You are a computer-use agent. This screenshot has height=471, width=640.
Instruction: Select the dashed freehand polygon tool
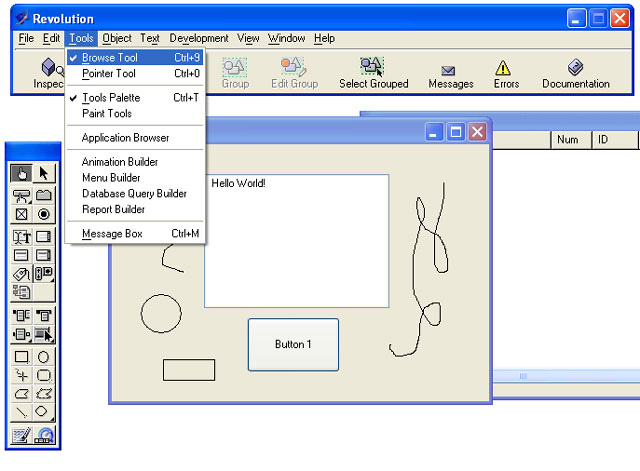[x=44, y=394]
